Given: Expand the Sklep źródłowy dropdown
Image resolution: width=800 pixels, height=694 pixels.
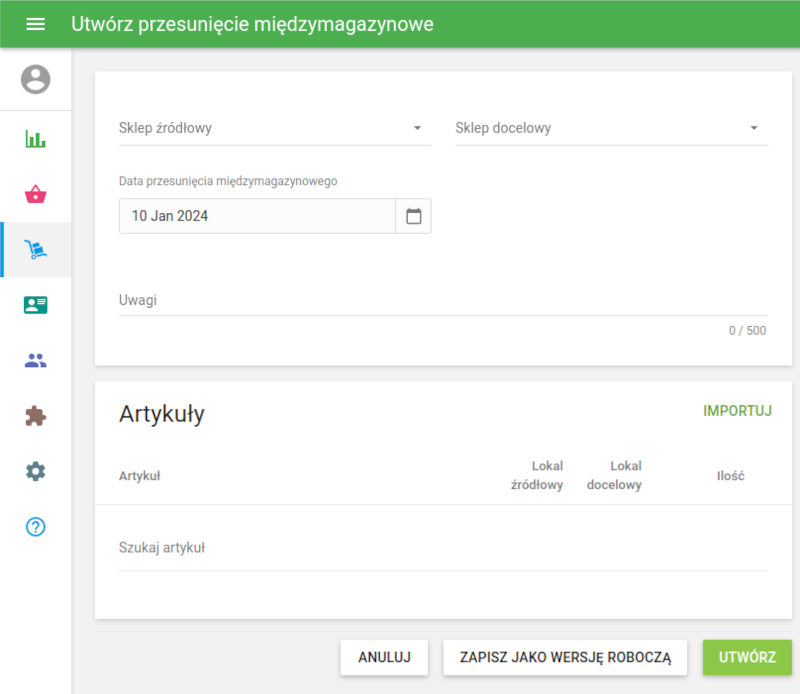Looking at the screenshot, I should (x=418, y=128).
